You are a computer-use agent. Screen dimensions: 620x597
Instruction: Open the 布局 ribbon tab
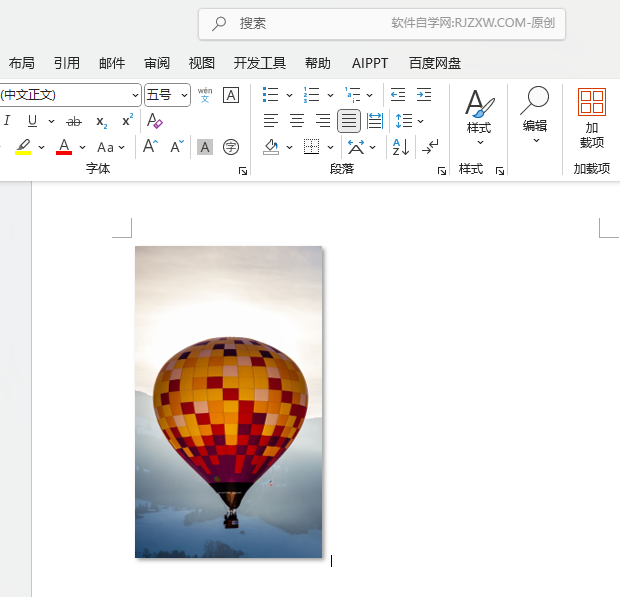21,63
